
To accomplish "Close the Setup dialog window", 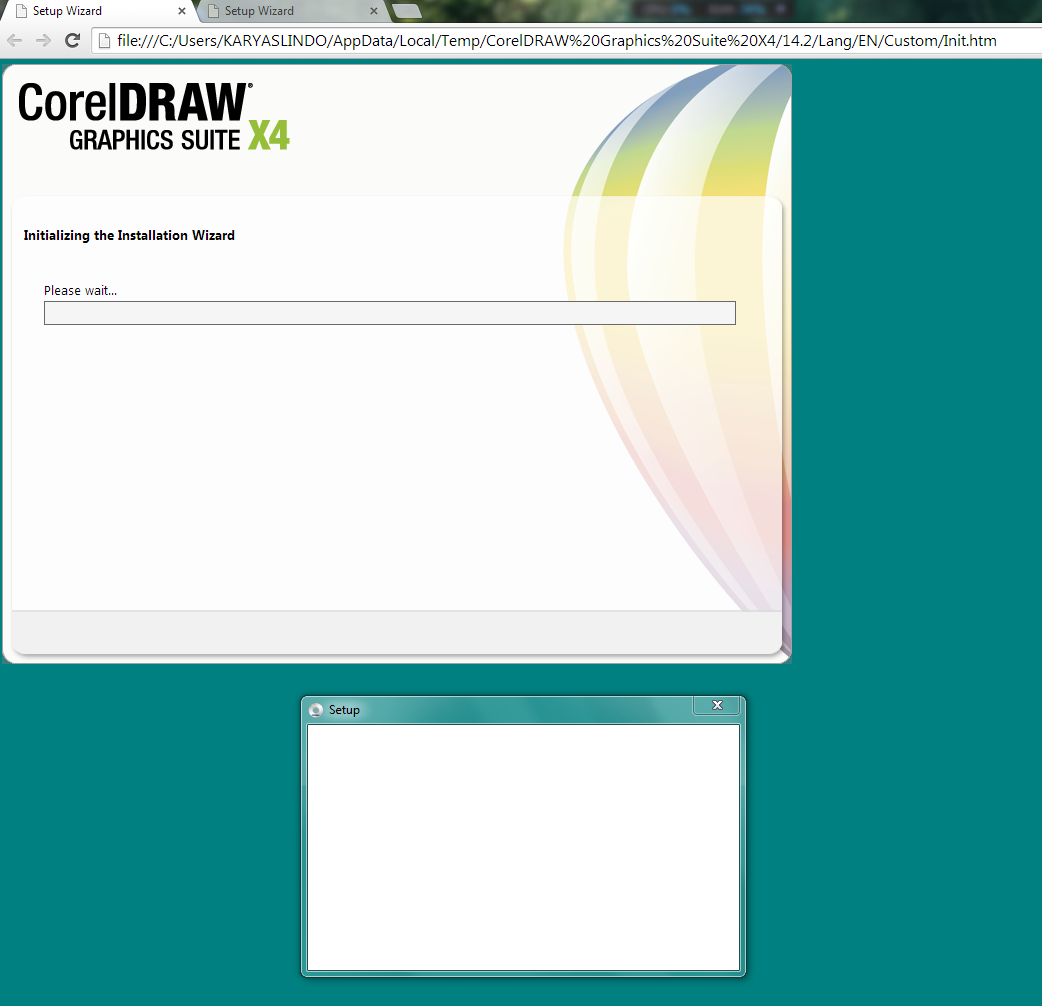I will 717,706.
